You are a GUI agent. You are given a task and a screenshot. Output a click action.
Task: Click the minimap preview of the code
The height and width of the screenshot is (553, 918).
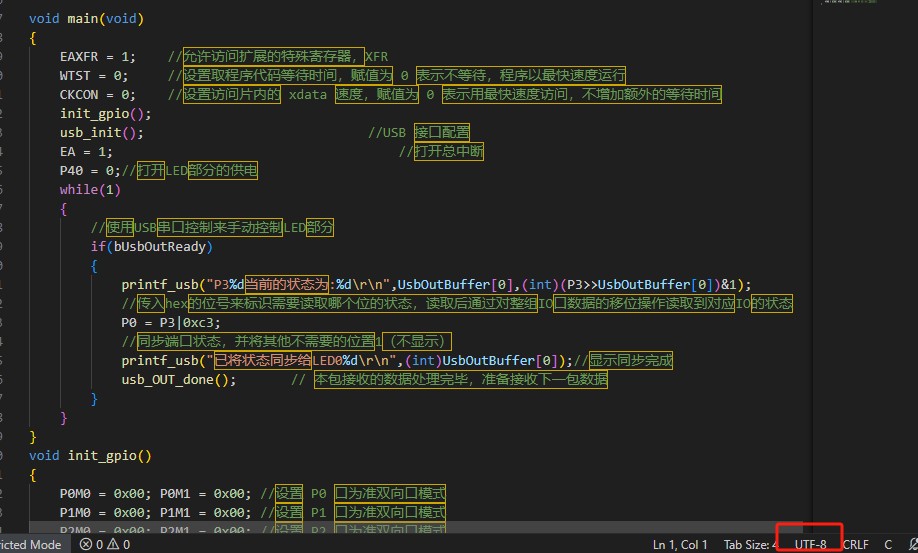pyautogui.click(x=849, y=2)
